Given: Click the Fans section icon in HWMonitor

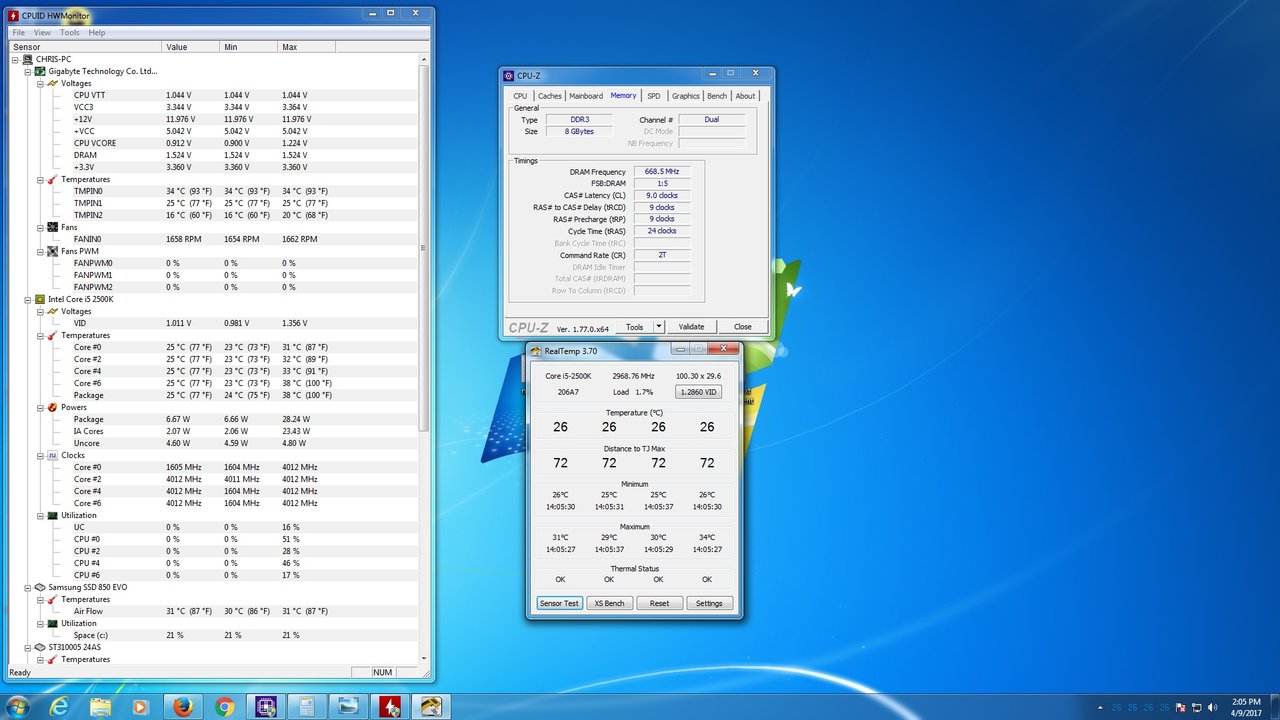Looking at the screenshot, I should point(54,227).
